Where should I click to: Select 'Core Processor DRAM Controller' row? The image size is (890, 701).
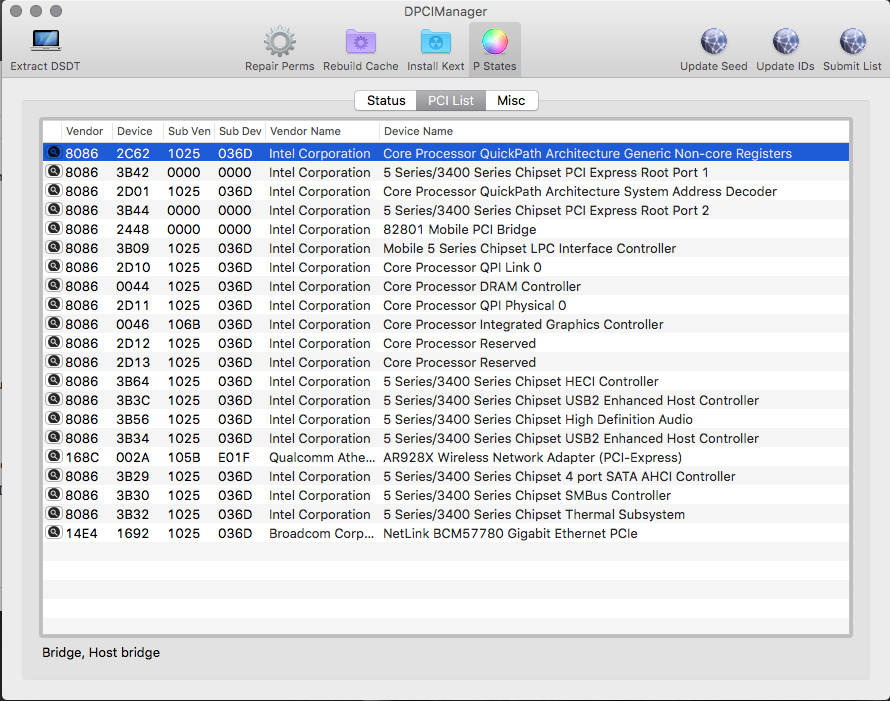pyautogui.click(x=446, y=287)
